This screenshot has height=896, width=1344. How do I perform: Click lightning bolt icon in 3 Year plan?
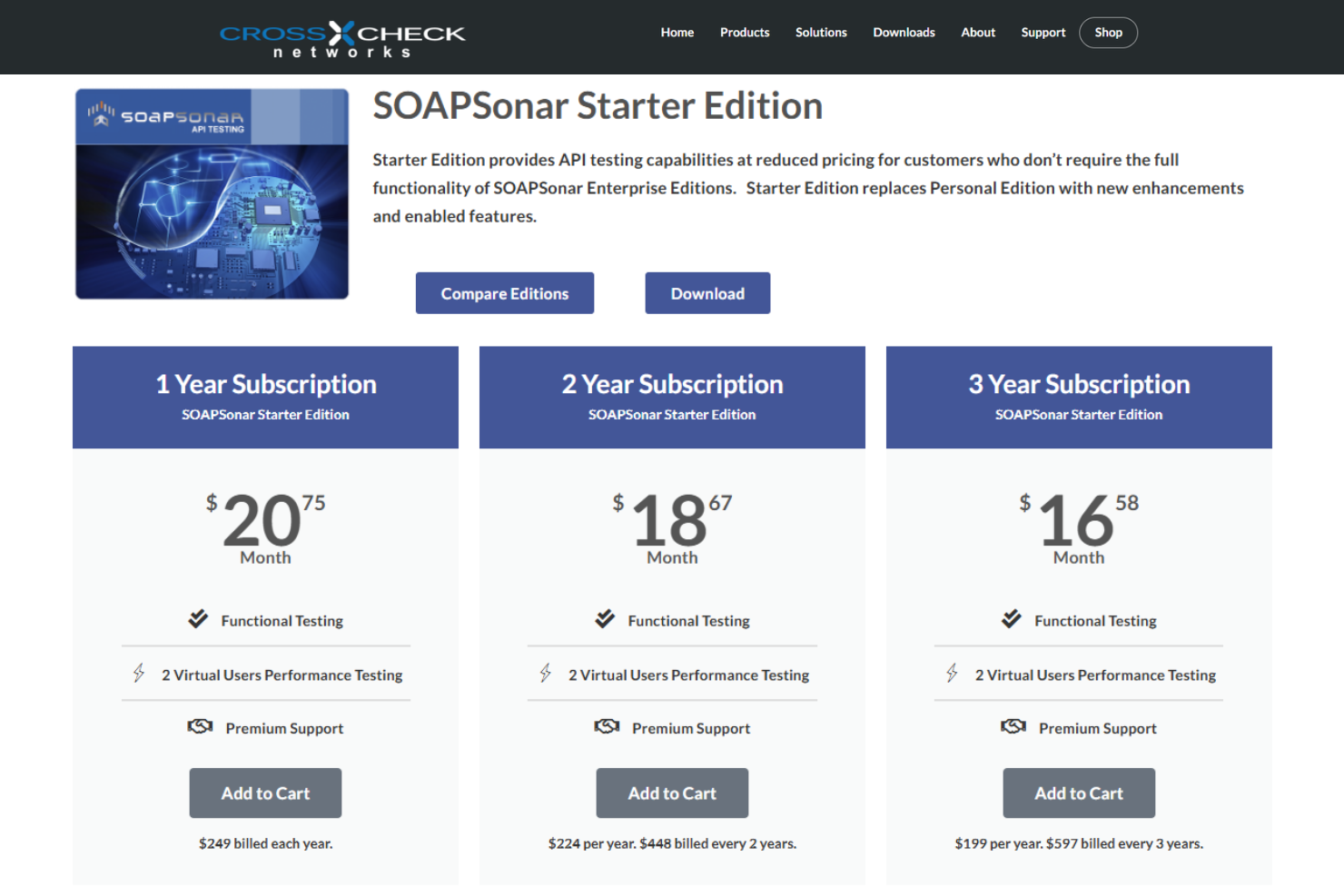pos(952,673)
